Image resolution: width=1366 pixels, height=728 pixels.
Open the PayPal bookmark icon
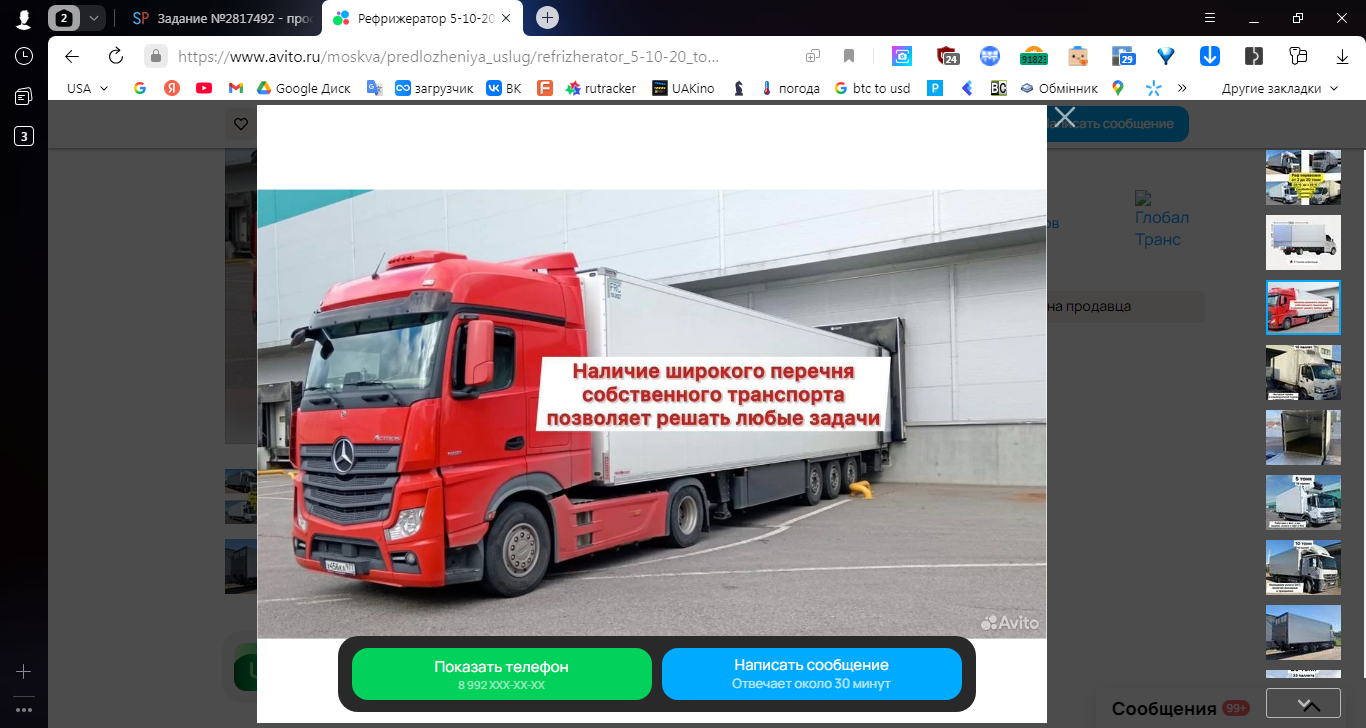point(935,88)
